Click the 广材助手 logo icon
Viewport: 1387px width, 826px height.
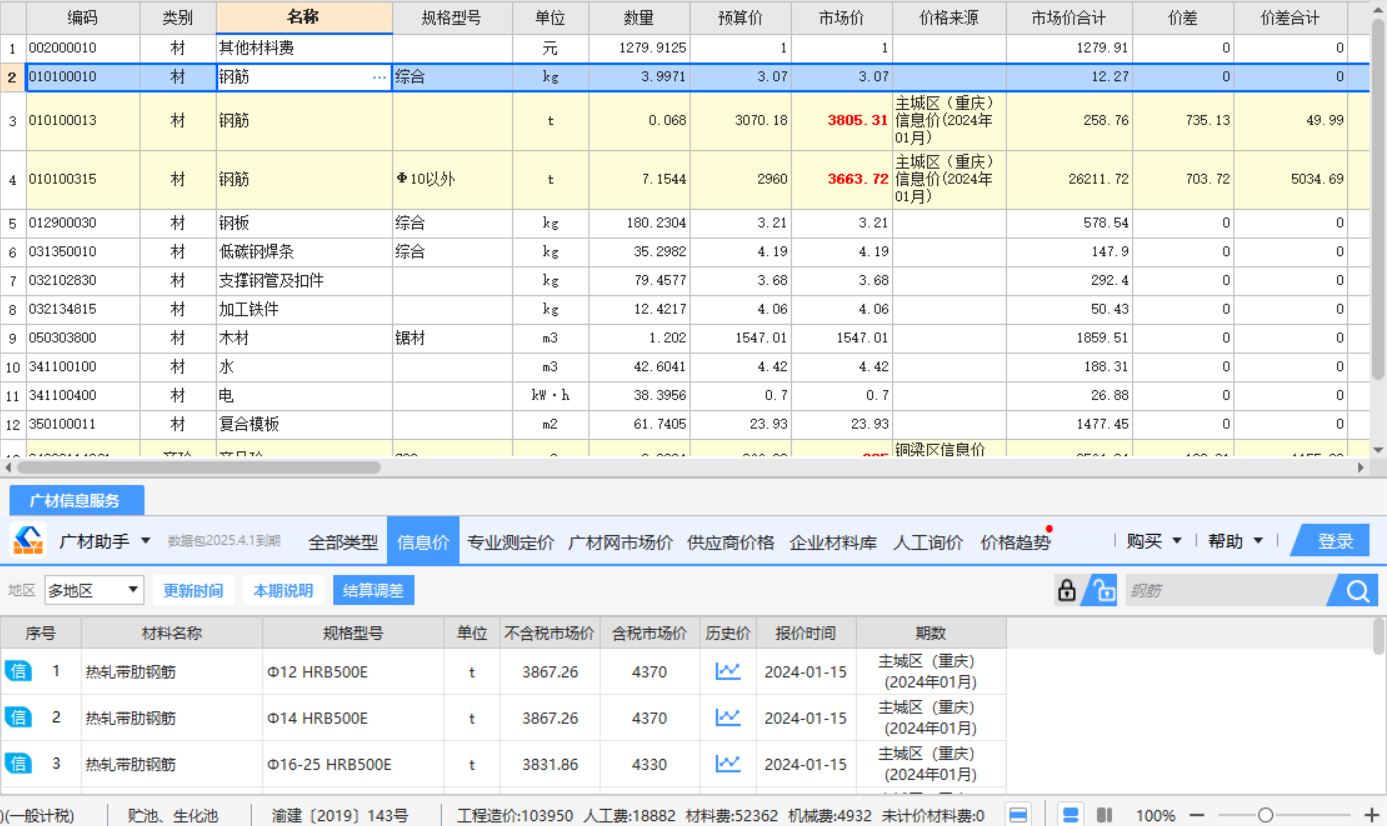[x=29, y=540]
